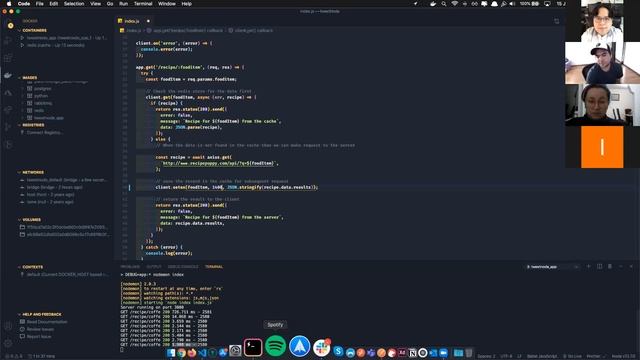Open Slack from the Dock

point(322,347)
